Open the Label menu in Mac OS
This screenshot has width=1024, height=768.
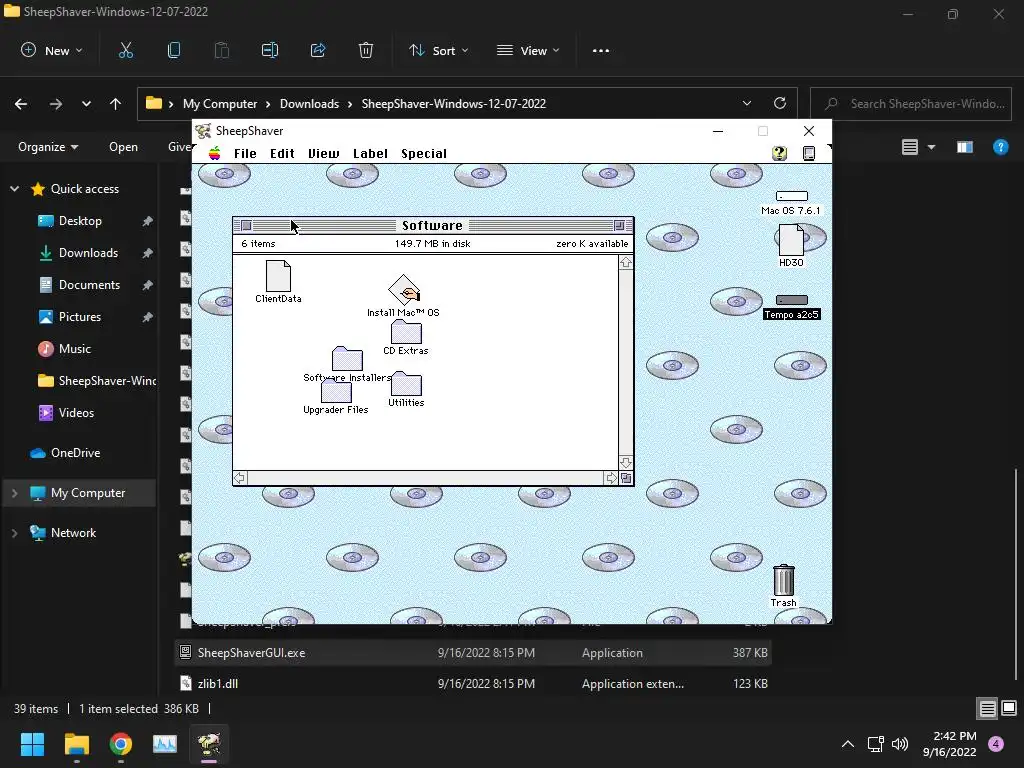[x=370, y=153]
